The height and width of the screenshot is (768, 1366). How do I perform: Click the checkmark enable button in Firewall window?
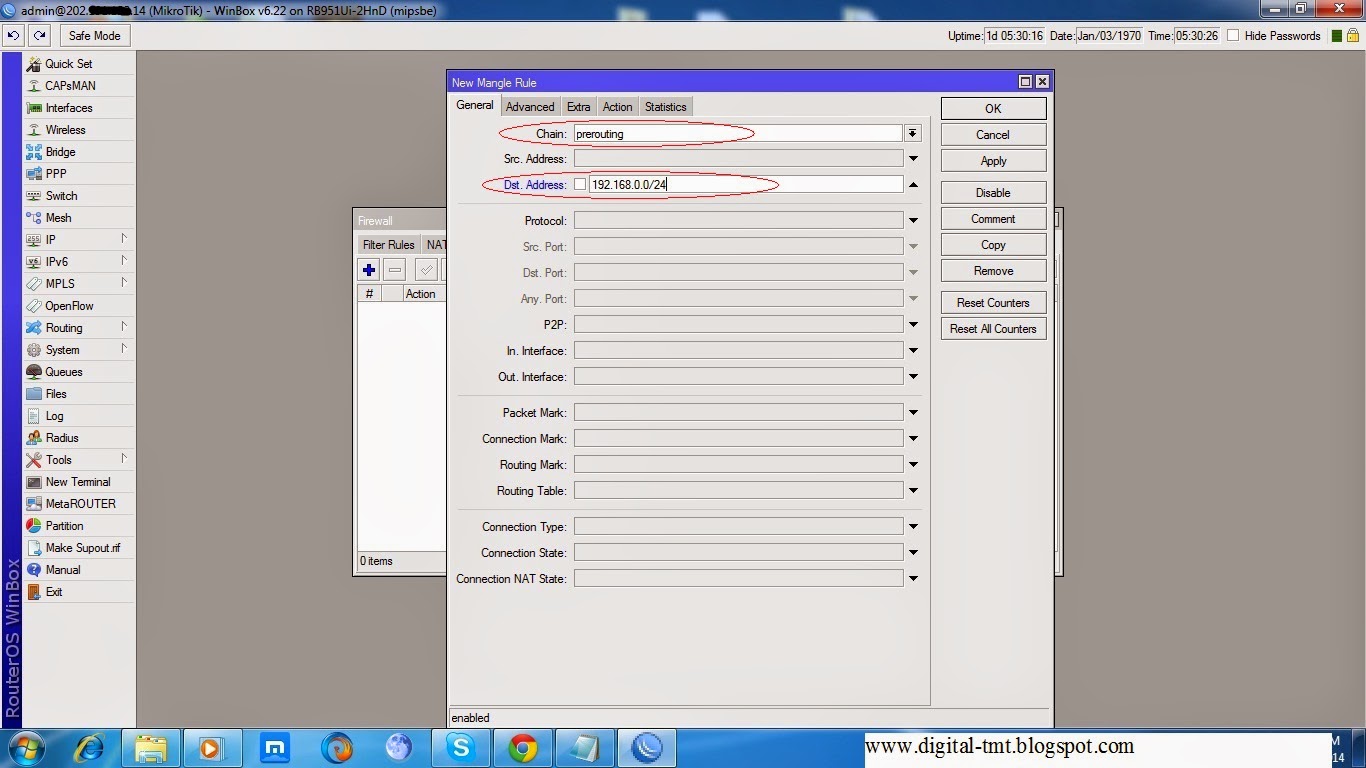(426, 269)
